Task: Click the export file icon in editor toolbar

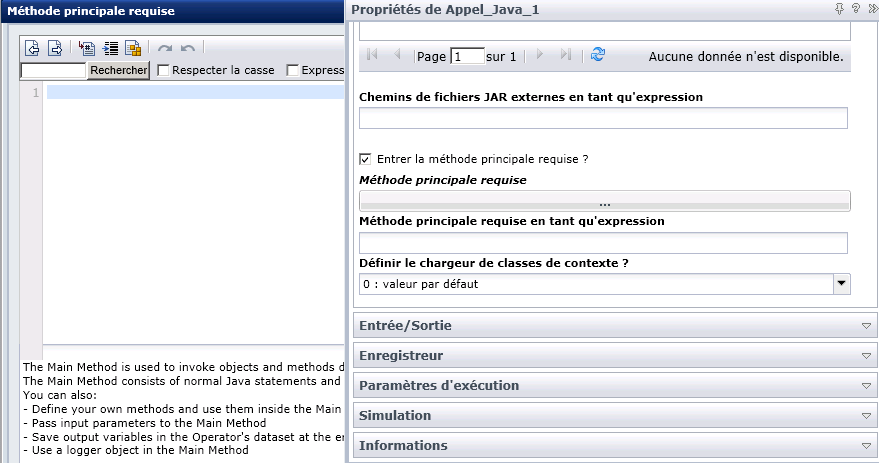Action: 55,48
